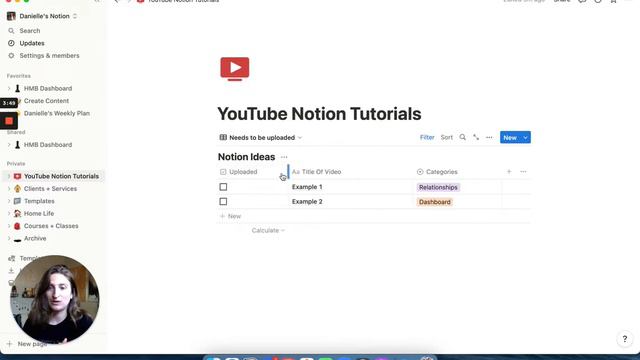Viewport: 640px width, 360px height.
Task: Click the YouTube Notion Tutorials page title
Action: [319, 114]
